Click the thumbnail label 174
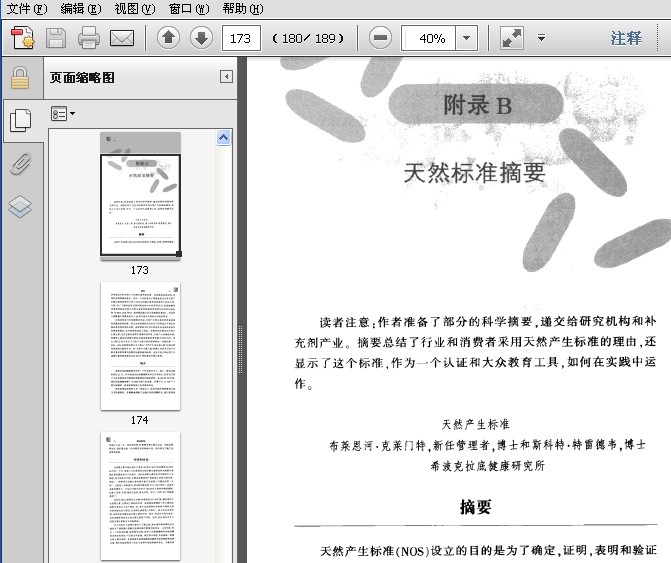Screen dimensions: 671x563 (140, 420)
